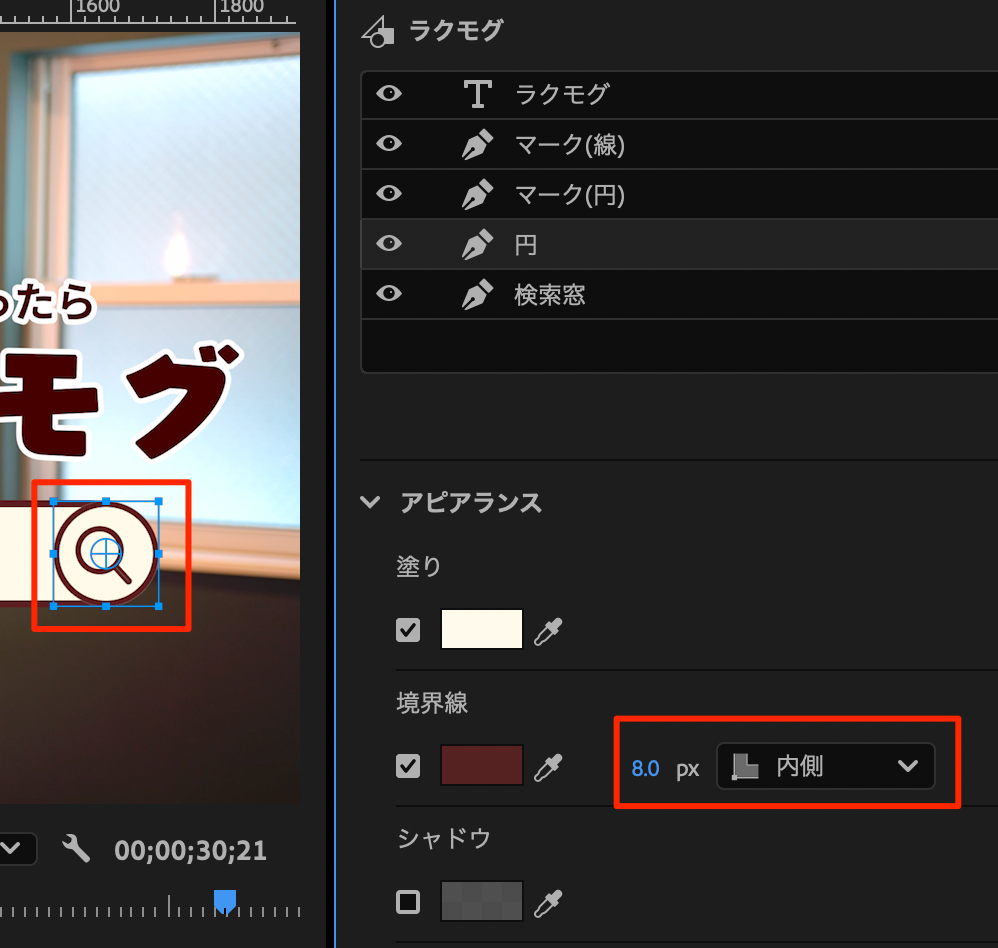Viewport: 998px width, 948px height.
Task: Click the pen icon of マーク(線) layer
Action: pos(477,145)
